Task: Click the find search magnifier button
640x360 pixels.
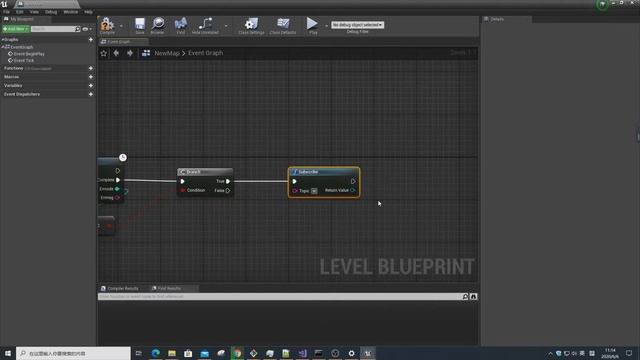Action: (x=465, y=297)
